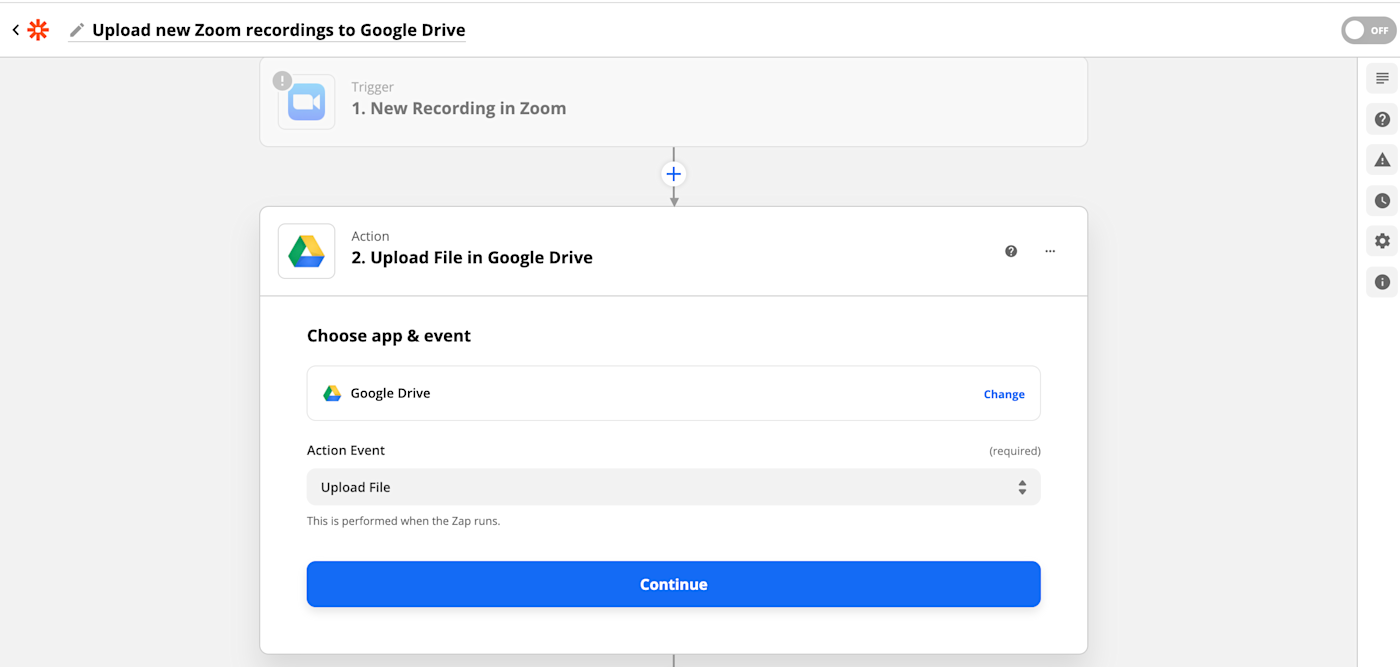Viewport: 1400px width, 667px height.
Task: Open help for the Google Drive action step
Action: 1011,251
